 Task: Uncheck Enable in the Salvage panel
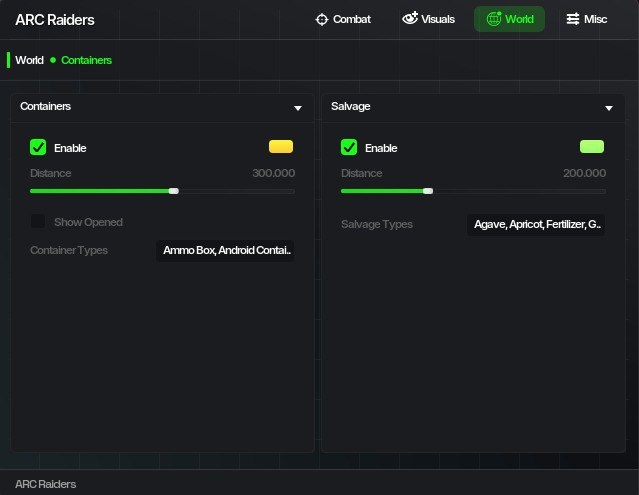pyautogui.click(x=349, y=148)
